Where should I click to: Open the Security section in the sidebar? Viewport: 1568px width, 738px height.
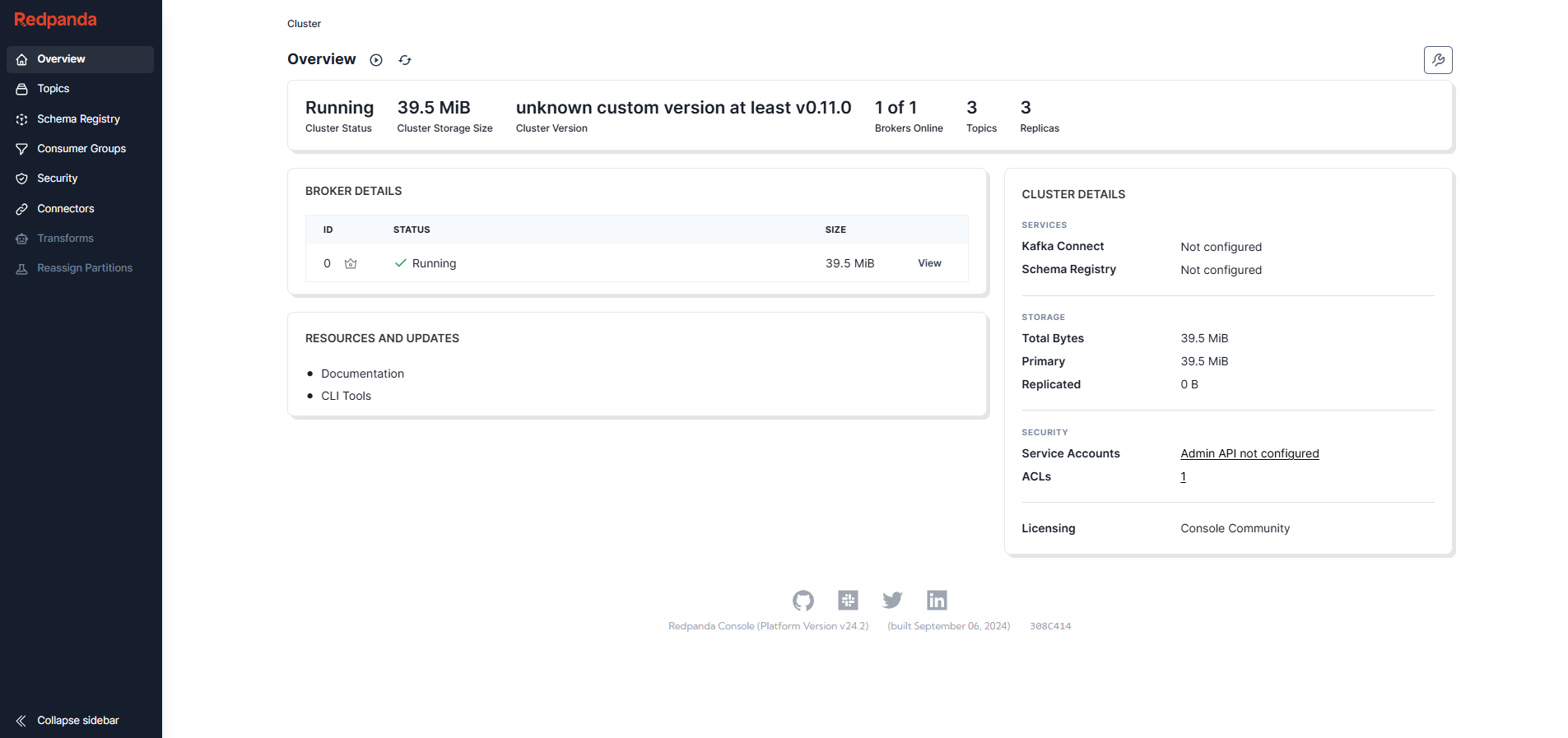coord(57,179)
